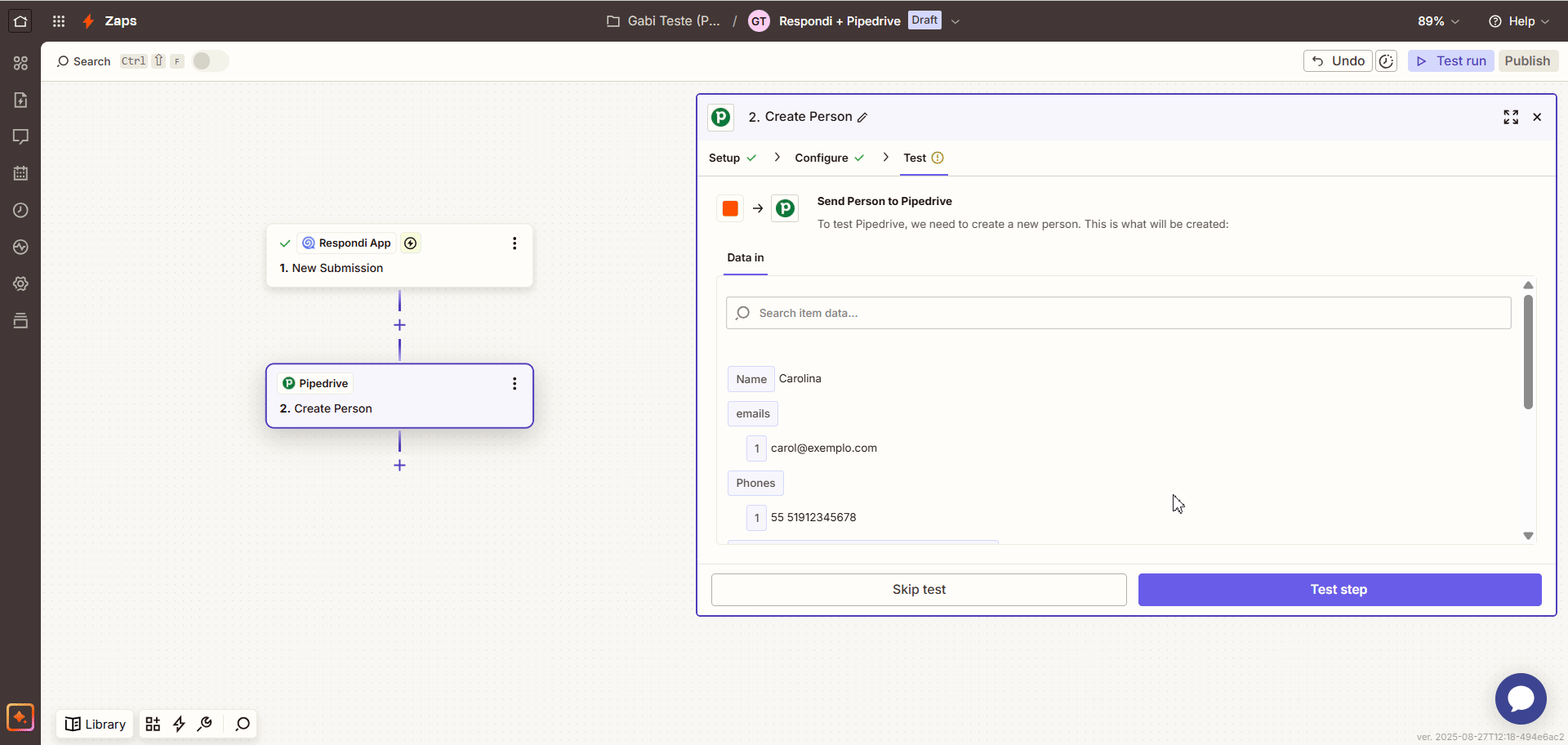Select the Pipedrive Create Person step card
The width and height of the screenshot is (1568, 745).
399,396
